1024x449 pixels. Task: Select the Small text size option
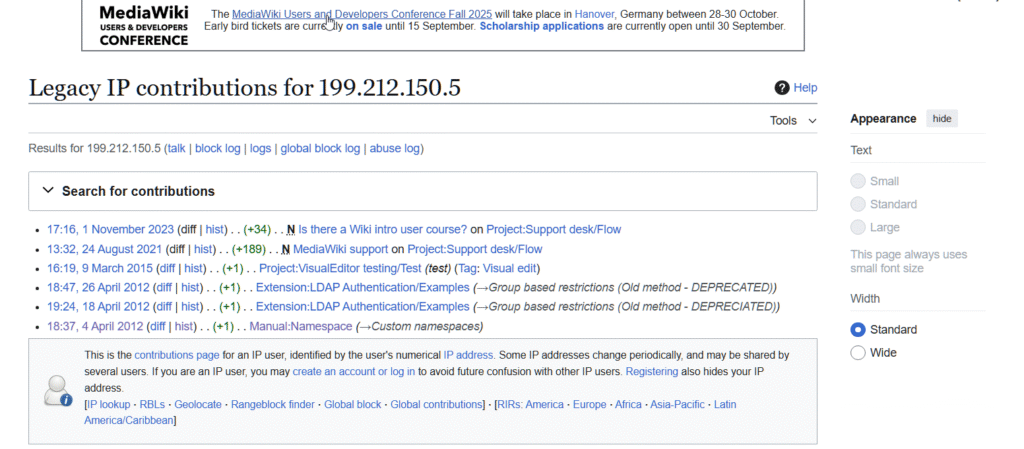[857, 182]
